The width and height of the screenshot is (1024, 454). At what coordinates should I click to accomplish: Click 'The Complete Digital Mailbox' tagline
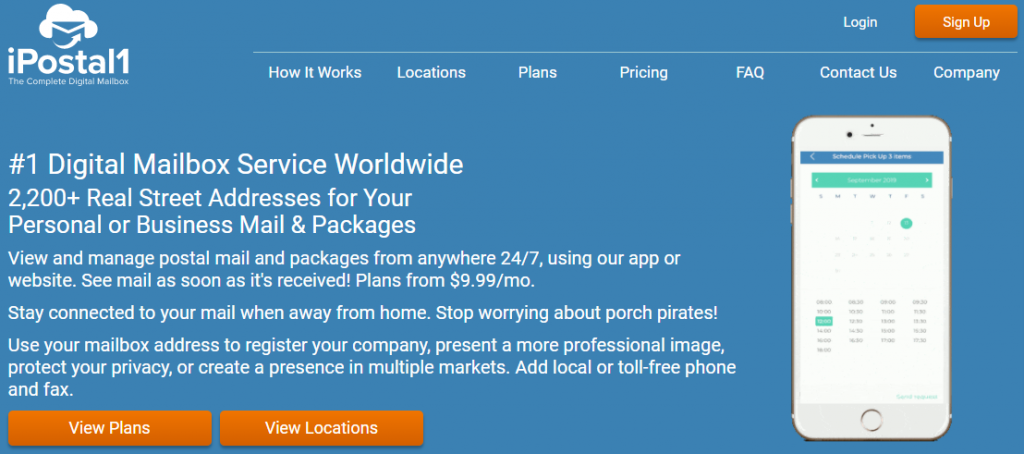[68, 82]
